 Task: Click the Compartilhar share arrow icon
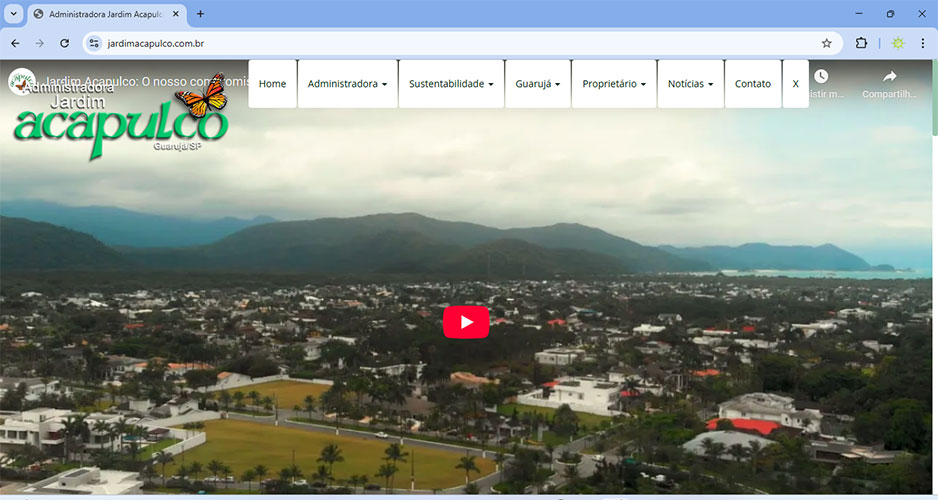point(890,77)
